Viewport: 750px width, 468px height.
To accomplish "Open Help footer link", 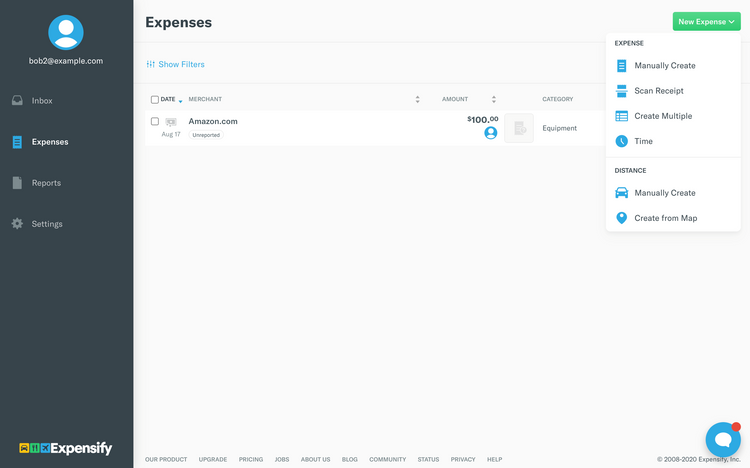I will 495,459.
